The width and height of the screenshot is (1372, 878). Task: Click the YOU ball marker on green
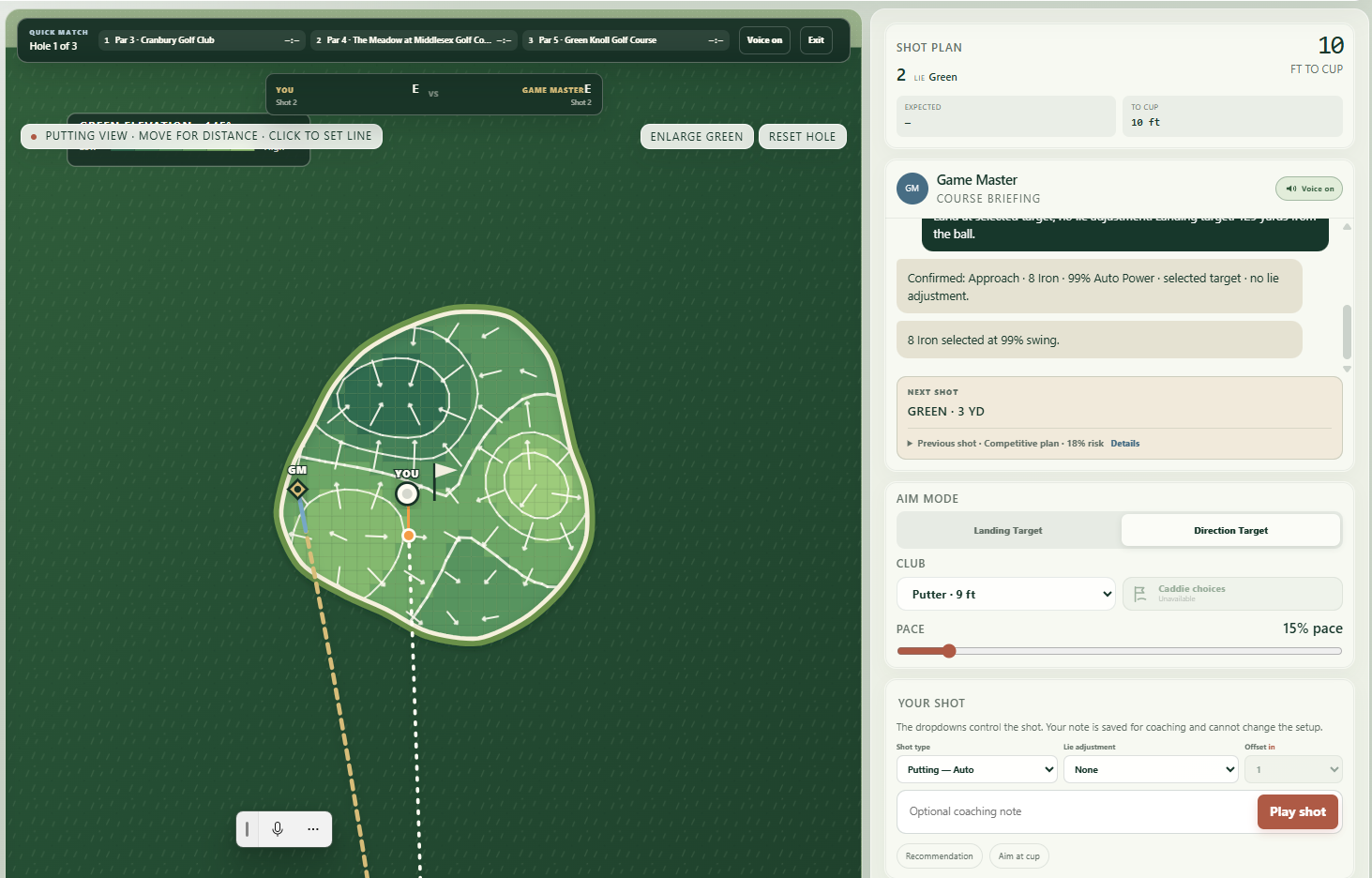407,493
